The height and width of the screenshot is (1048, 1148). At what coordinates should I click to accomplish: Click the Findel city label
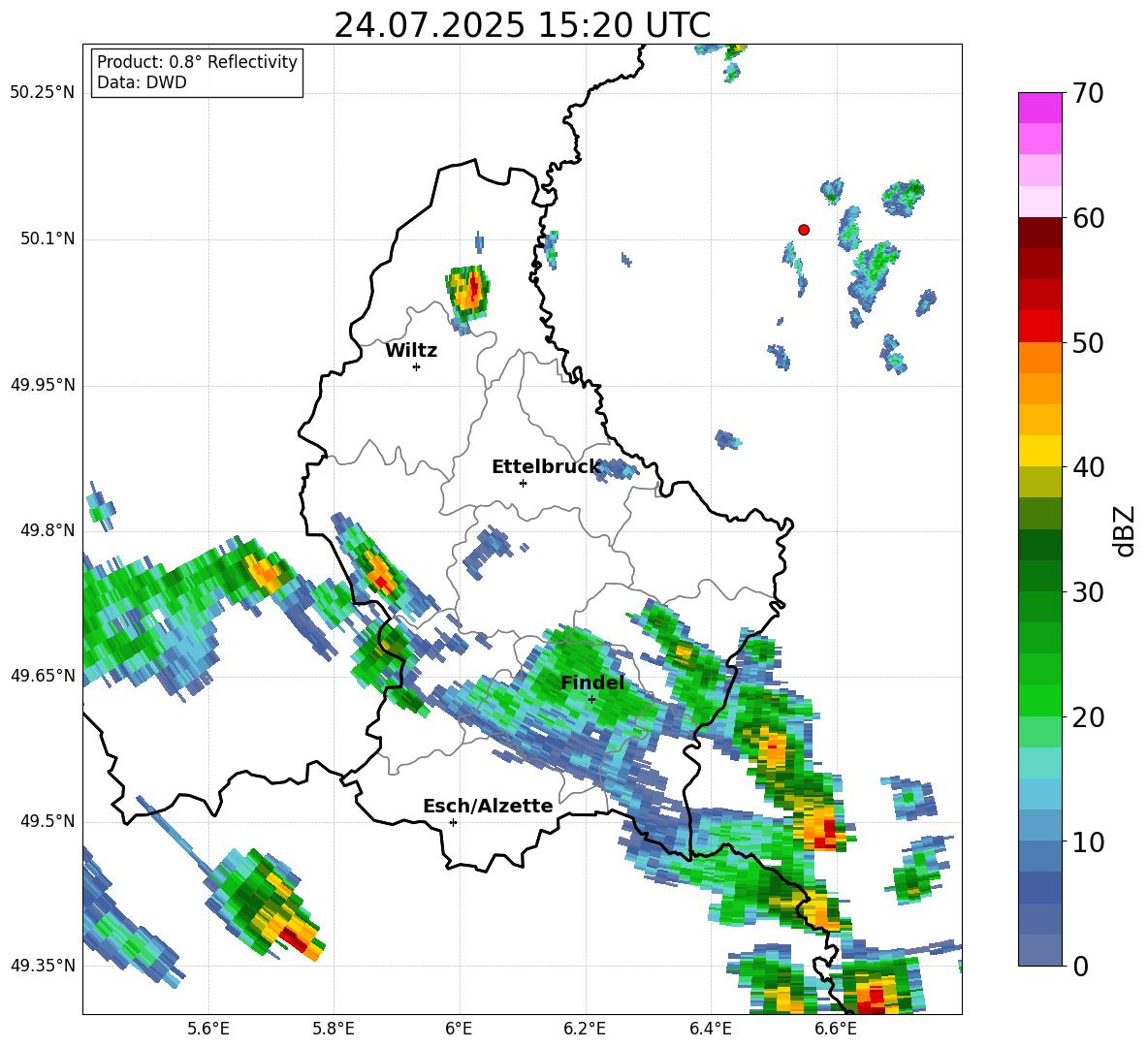pyautogui.click(x=592, y=683)
